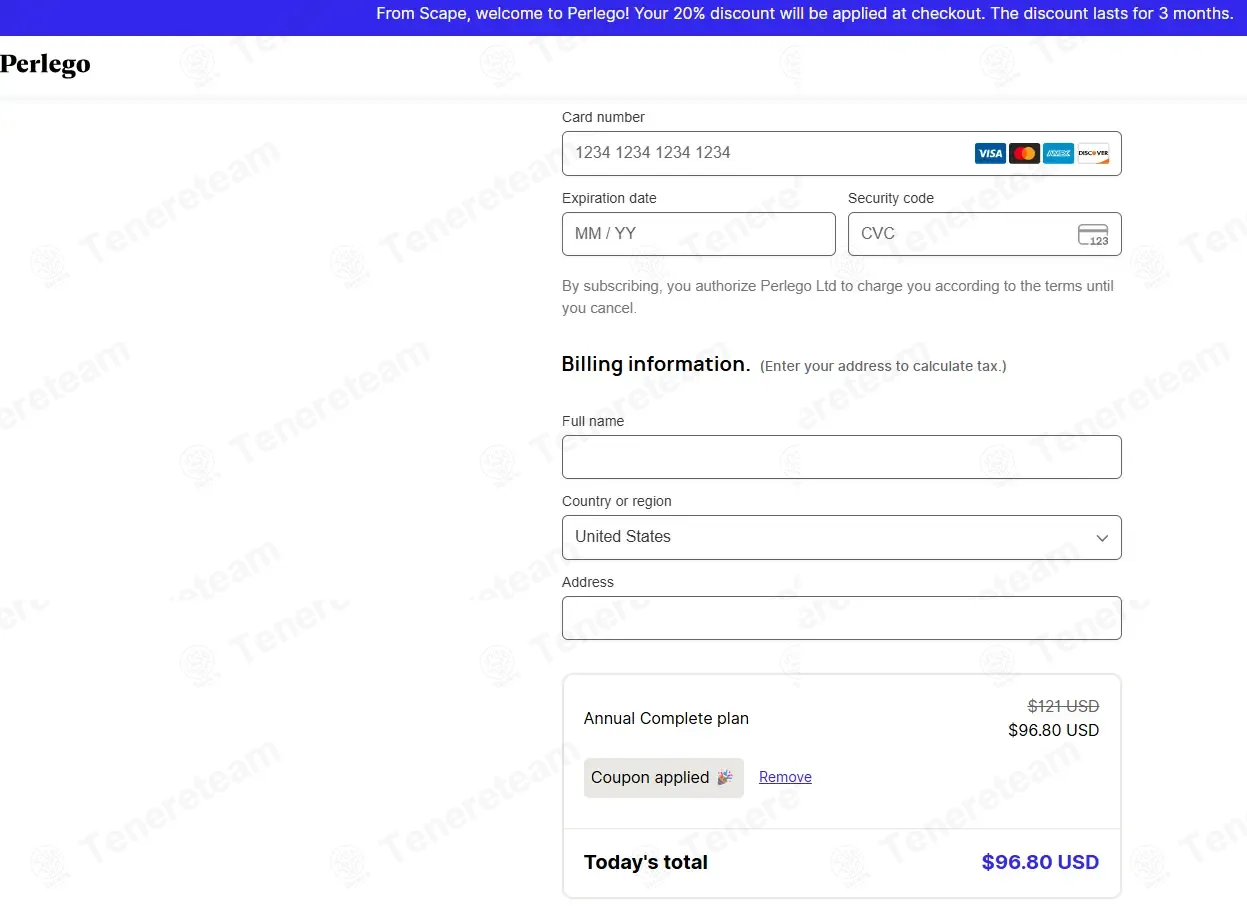Click the Remove coupon link
Screen dimensions: 1247x906
[x=785, y=777]
